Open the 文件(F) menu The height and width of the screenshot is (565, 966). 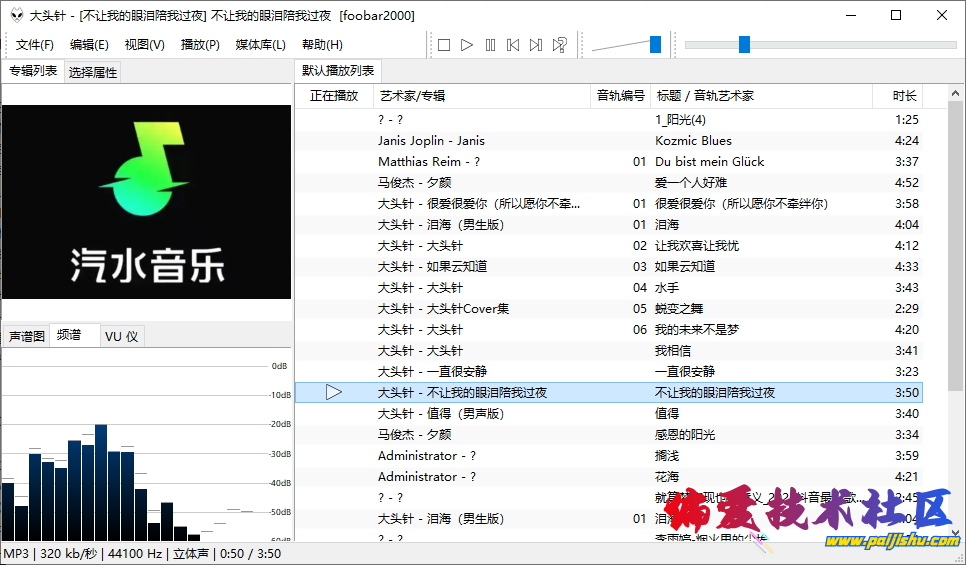coord(34,45)
